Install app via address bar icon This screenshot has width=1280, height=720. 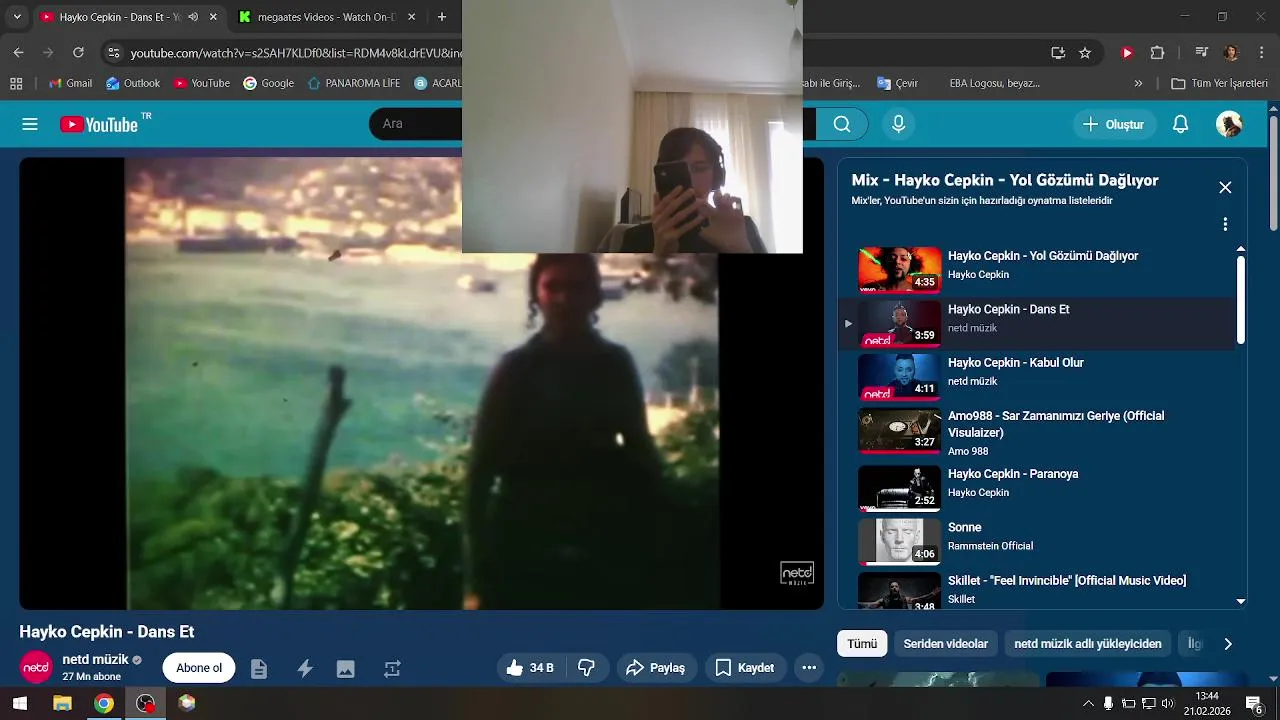(x=1058, y=53)
